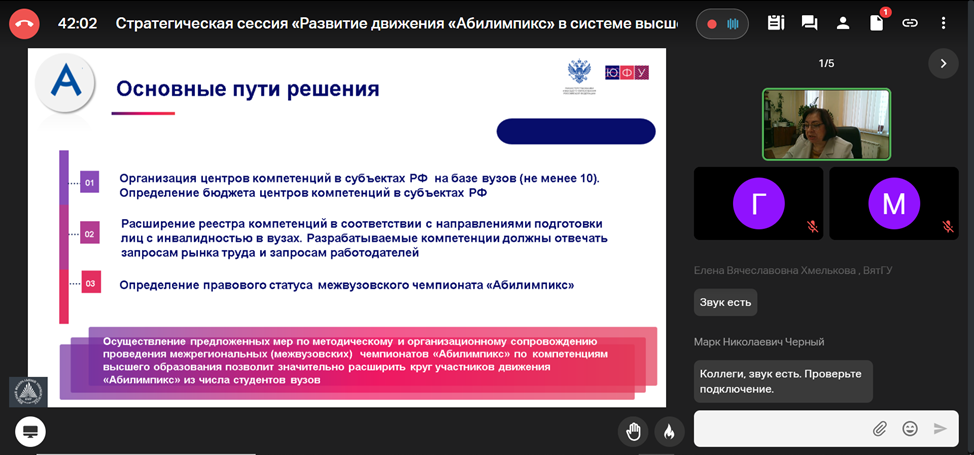This screenshot has height=455, width=974.
Task: Click the "Звук есть" chat message
Action: [x=725, y=302]
